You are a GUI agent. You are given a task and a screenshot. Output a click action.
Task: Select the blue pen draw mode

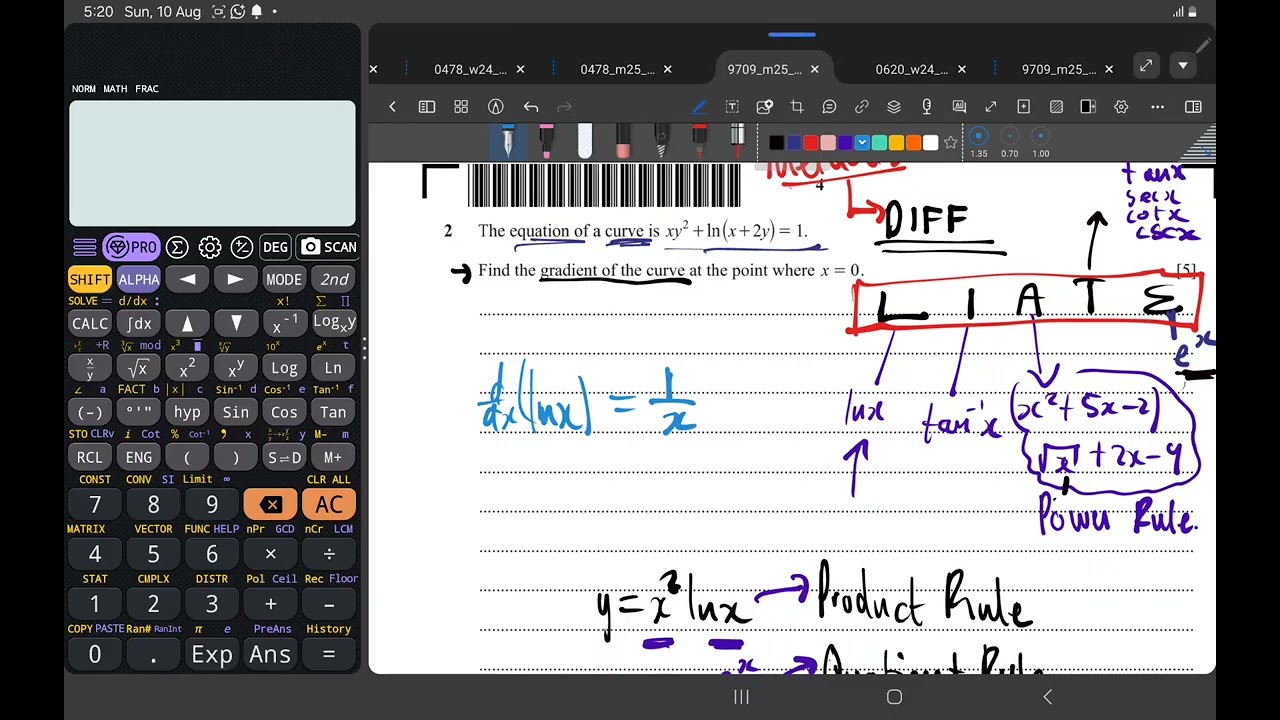coord(699,107)
